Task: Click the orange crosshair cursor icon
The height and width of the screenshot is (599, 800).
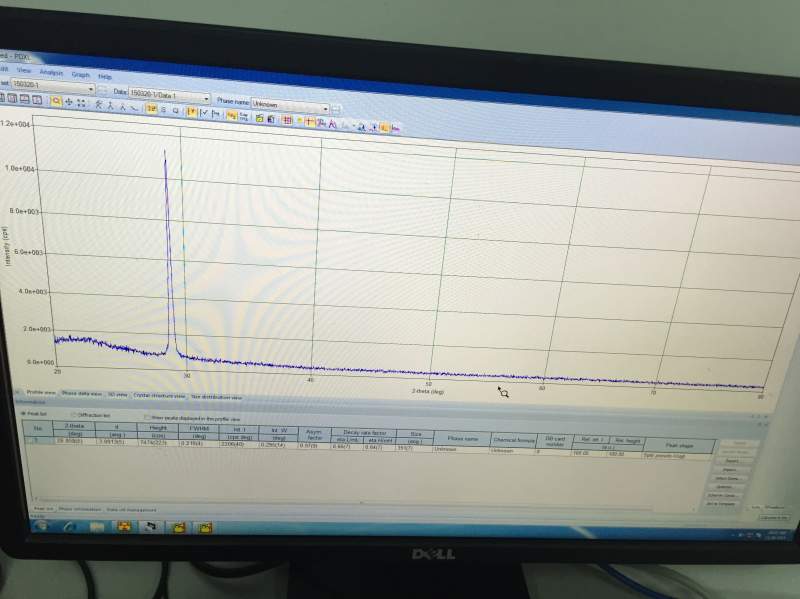Action: click(309, 121)
